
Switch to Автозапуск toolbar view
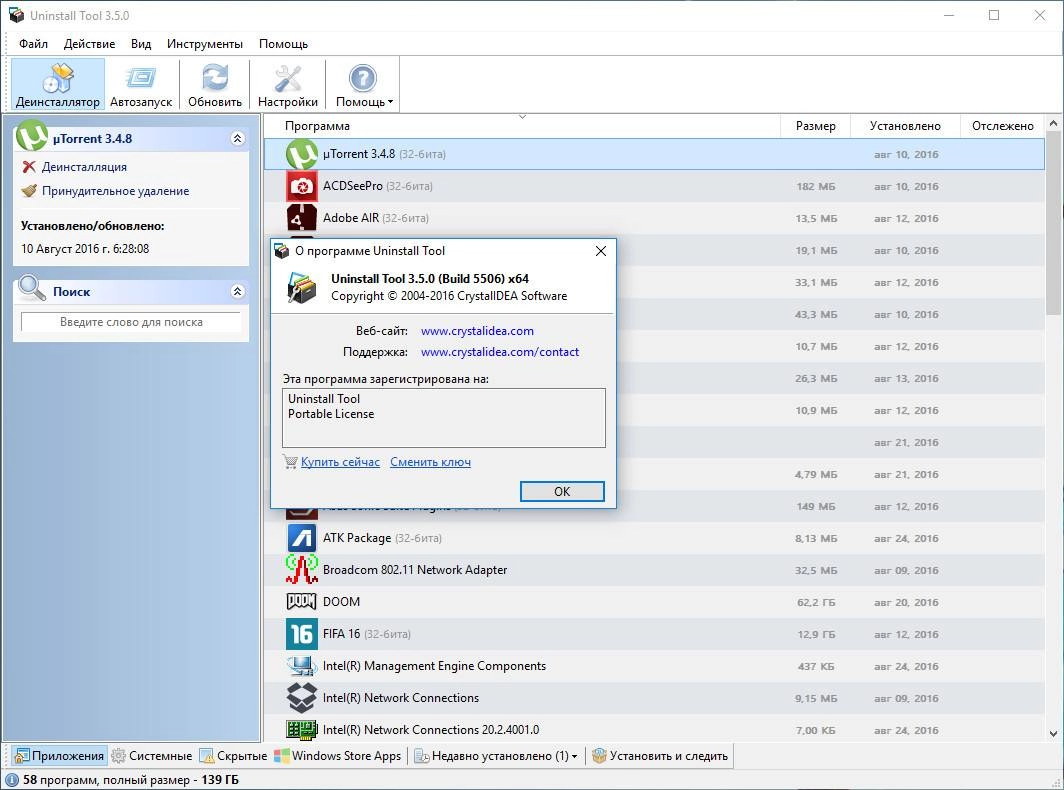(x=141, y=84)
